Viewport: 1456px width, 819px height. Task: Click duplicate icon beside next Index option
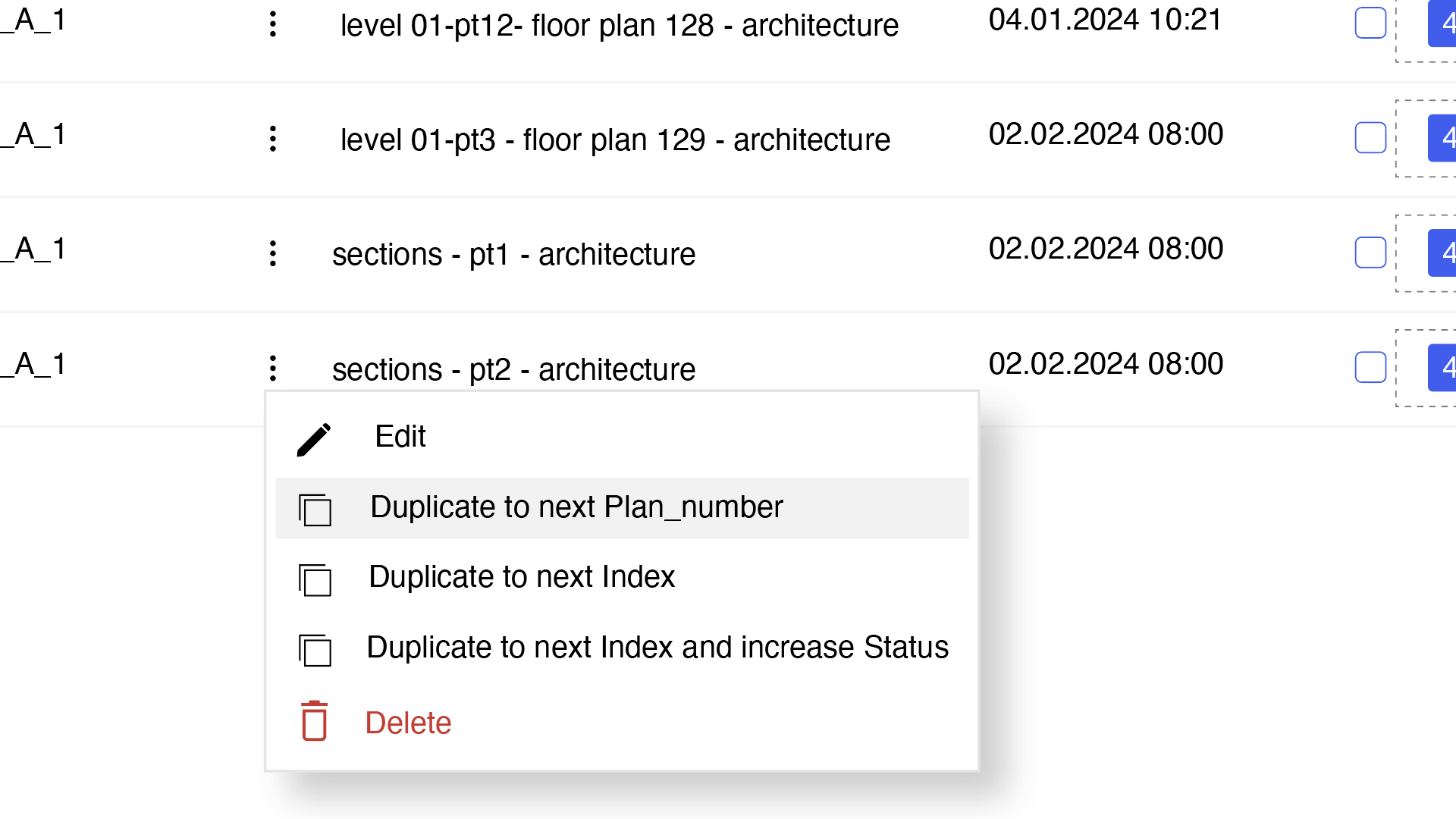[x=315, y=579]
